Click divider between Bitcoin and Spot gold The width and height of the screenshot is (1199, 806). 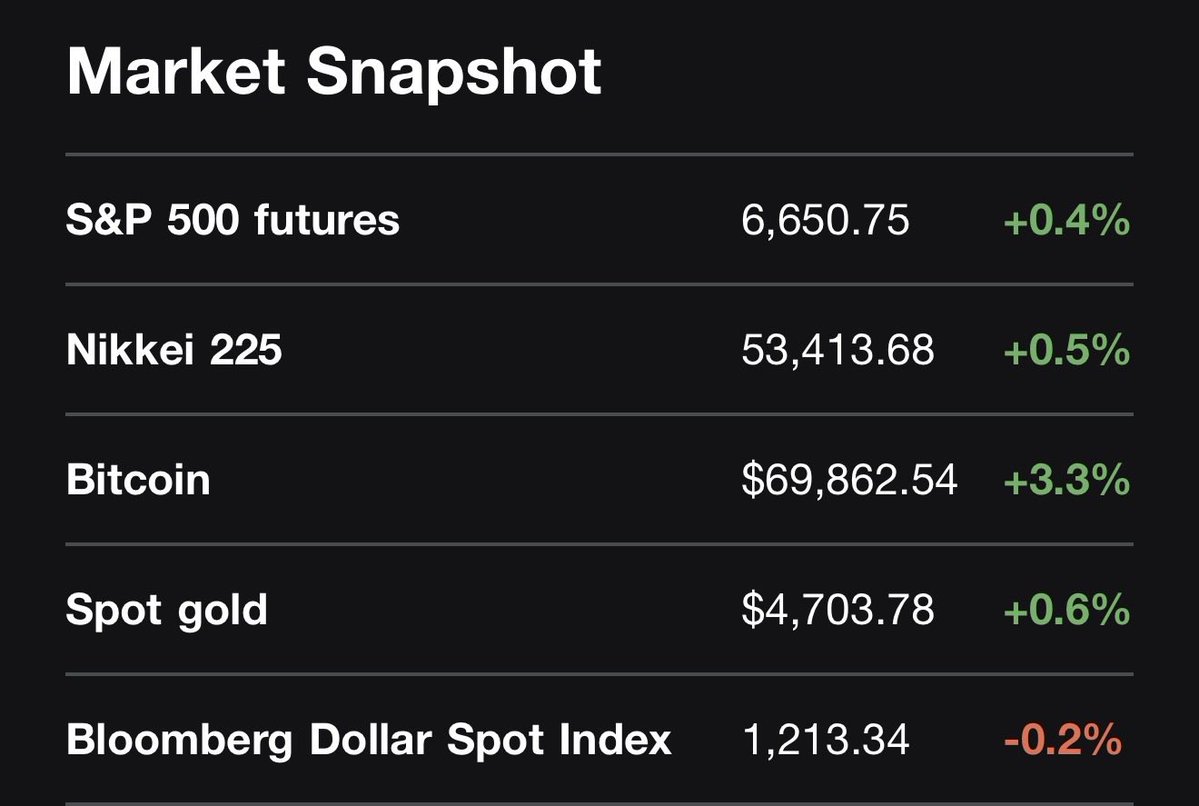pos(600,545)
